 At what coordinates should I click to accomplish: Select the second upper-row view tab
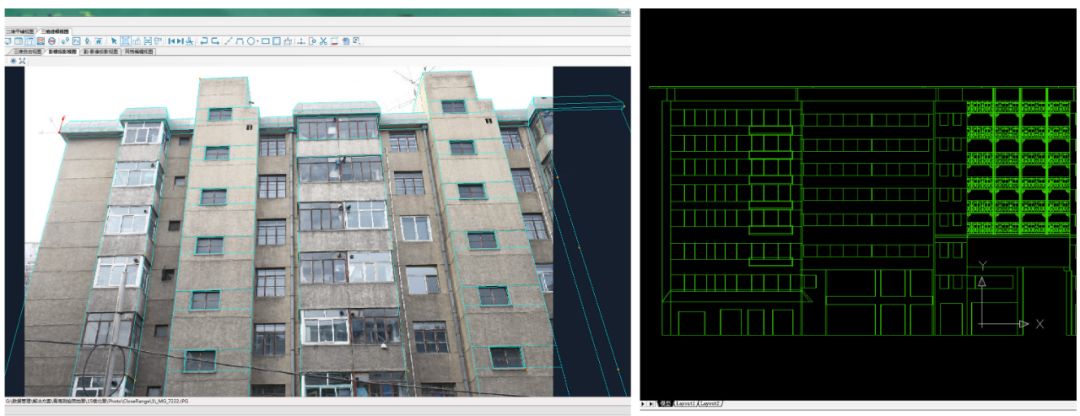click(x=55, y=31)
